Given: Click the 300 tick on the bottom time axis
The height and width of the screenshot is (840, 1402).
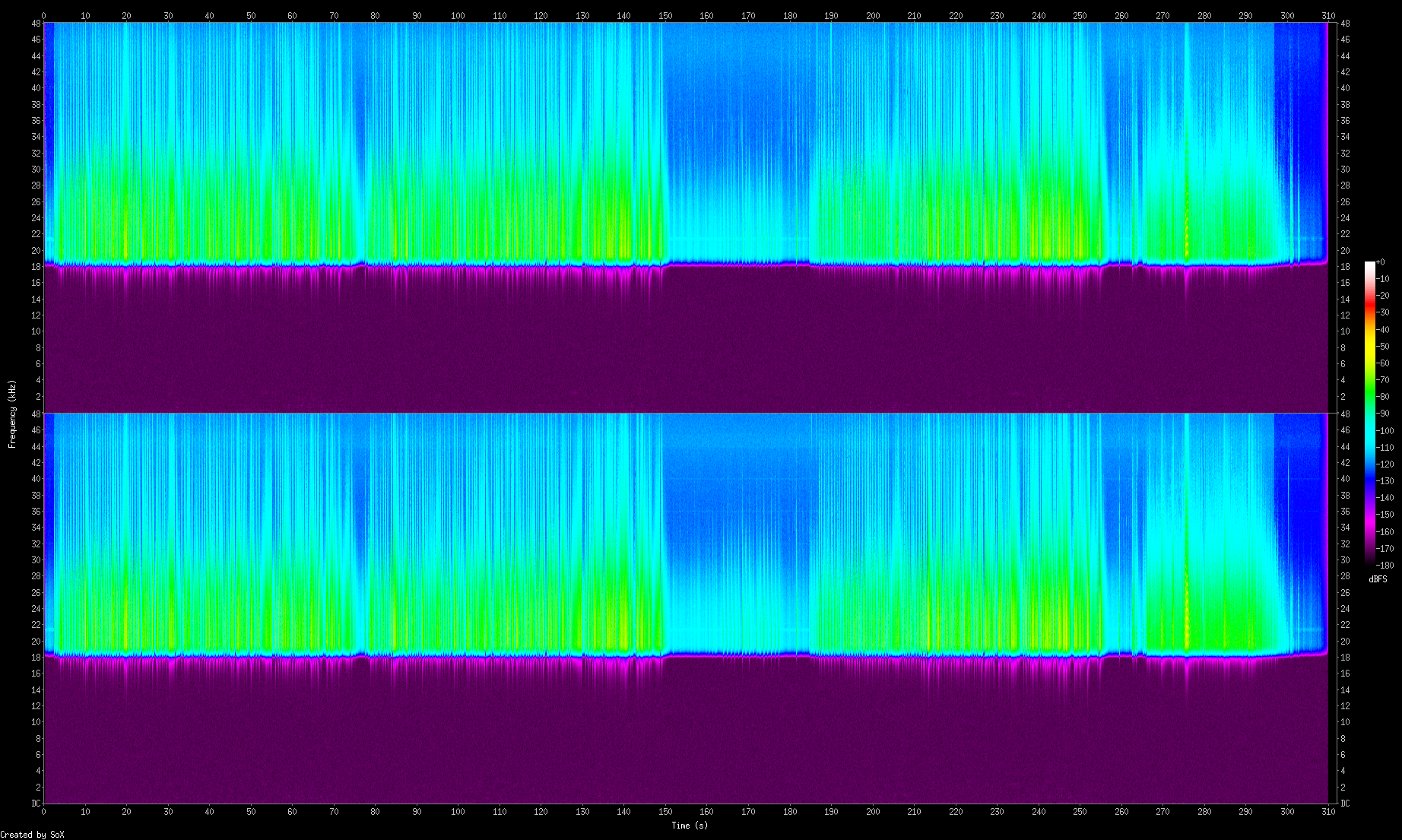Looking at the screenshot, I should (x=1287, y=811).
